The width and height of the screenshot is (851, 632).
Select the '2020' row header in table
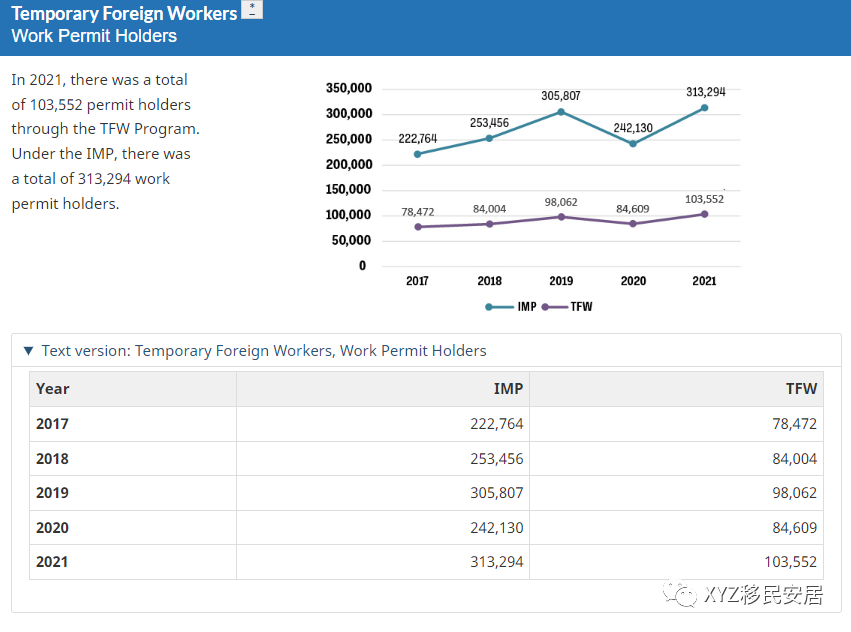pyautogui.click(x=133, y=528)
